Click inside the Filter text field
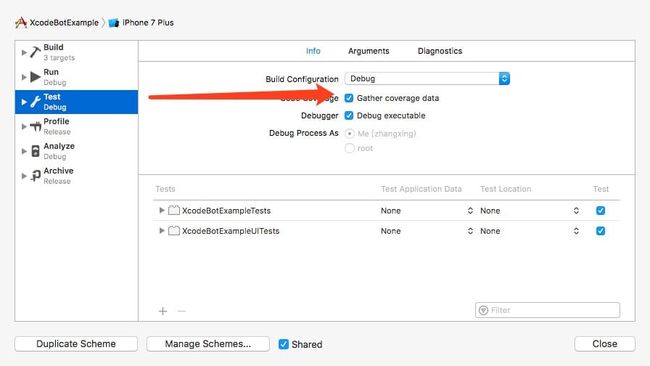 click(548, 310)
